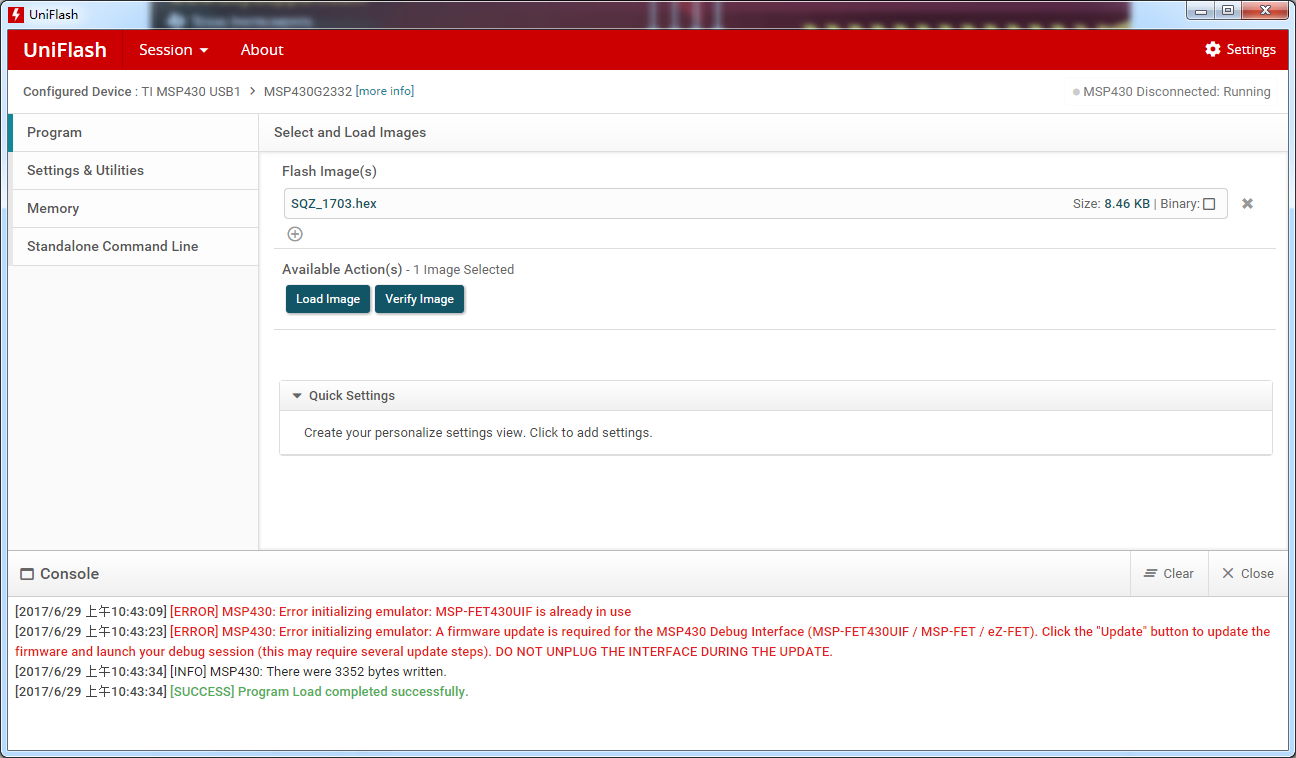
Task: Add another flash image with plus icon
Action: click(x=295, y=234)
